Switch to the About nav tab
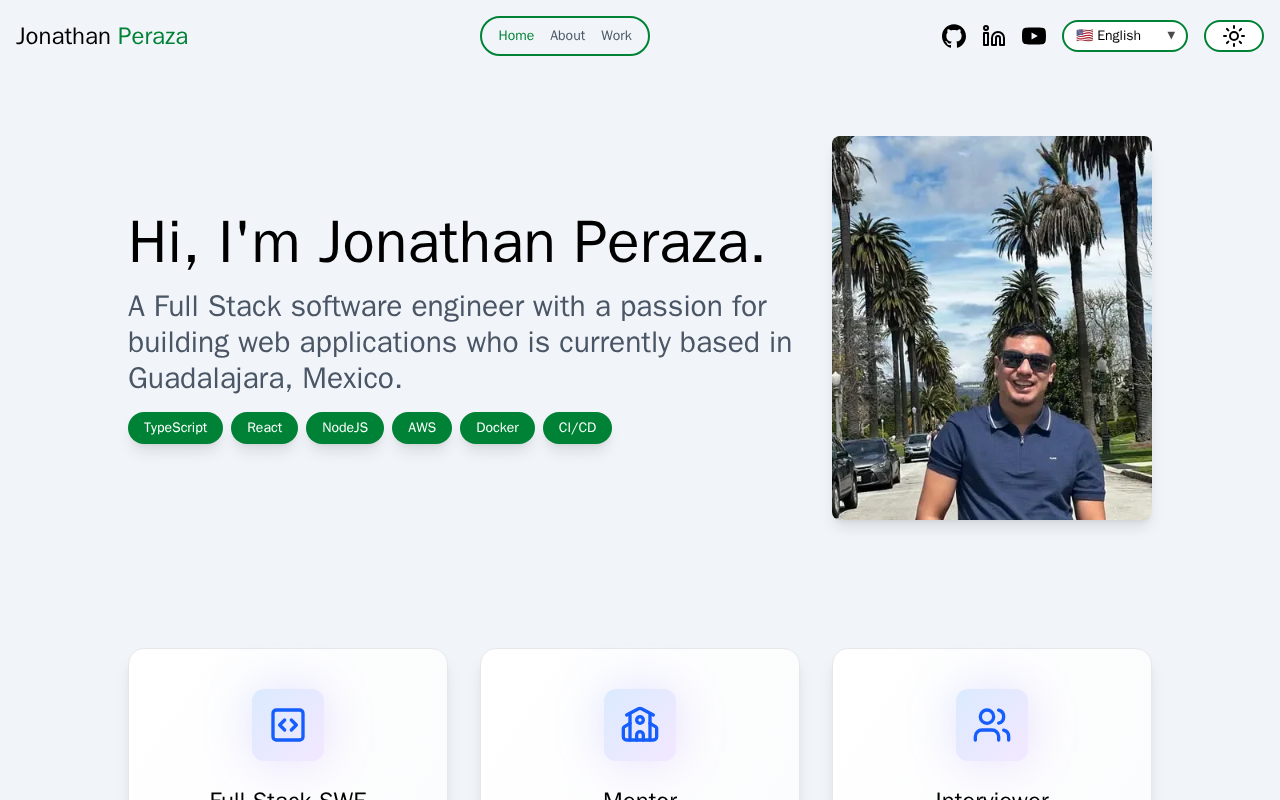 567,36
